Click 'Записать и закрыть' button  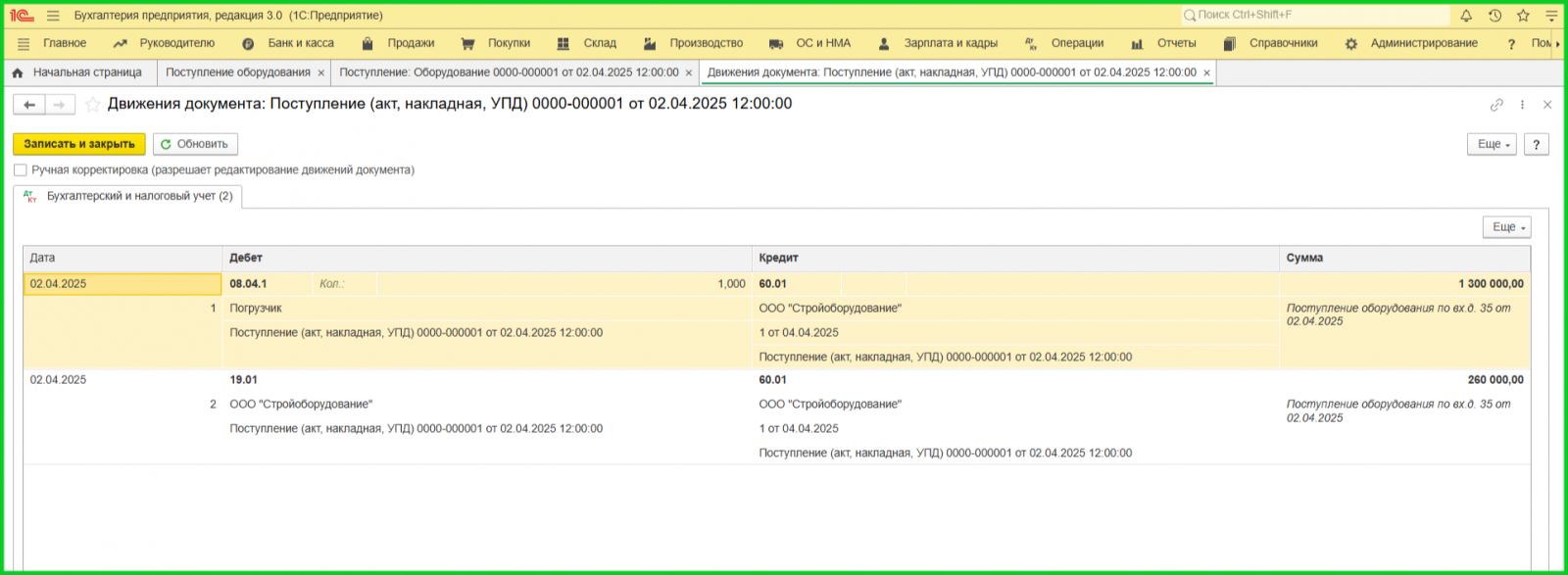pyautogui.click(x=79, y=144)
